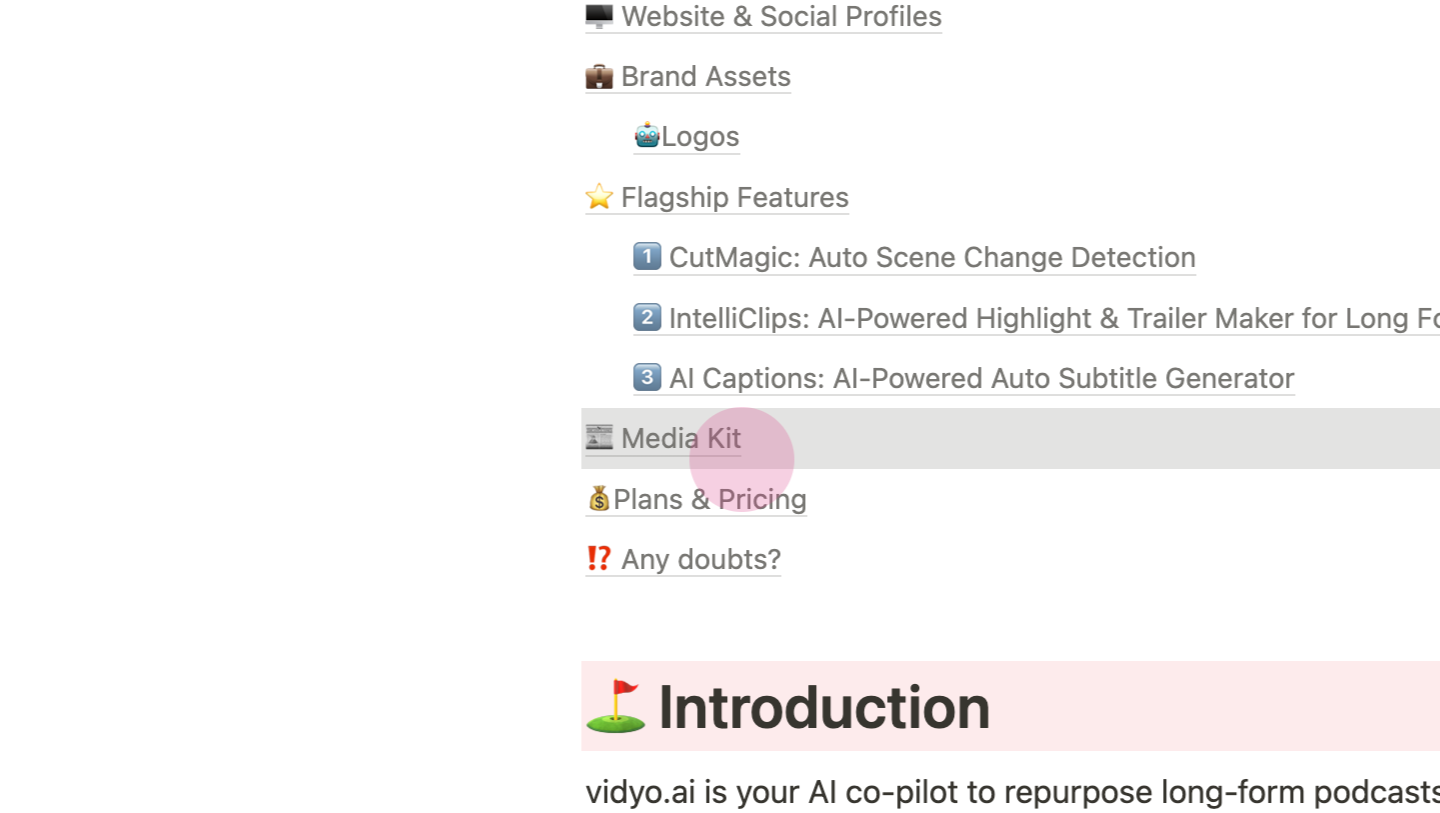Click the money bag emoji icon
Image resolution: width=1440 pixels, height=813 pixels.
pos(599,498)
